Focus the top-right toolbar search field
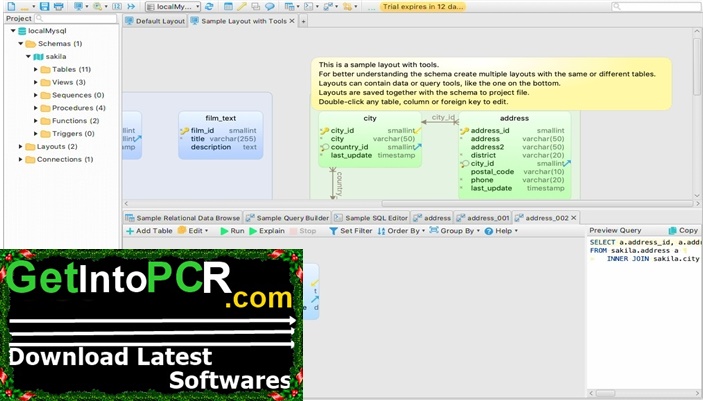This screenshot has height=401, width=703. pyautogui.click(x=655, y=6)
